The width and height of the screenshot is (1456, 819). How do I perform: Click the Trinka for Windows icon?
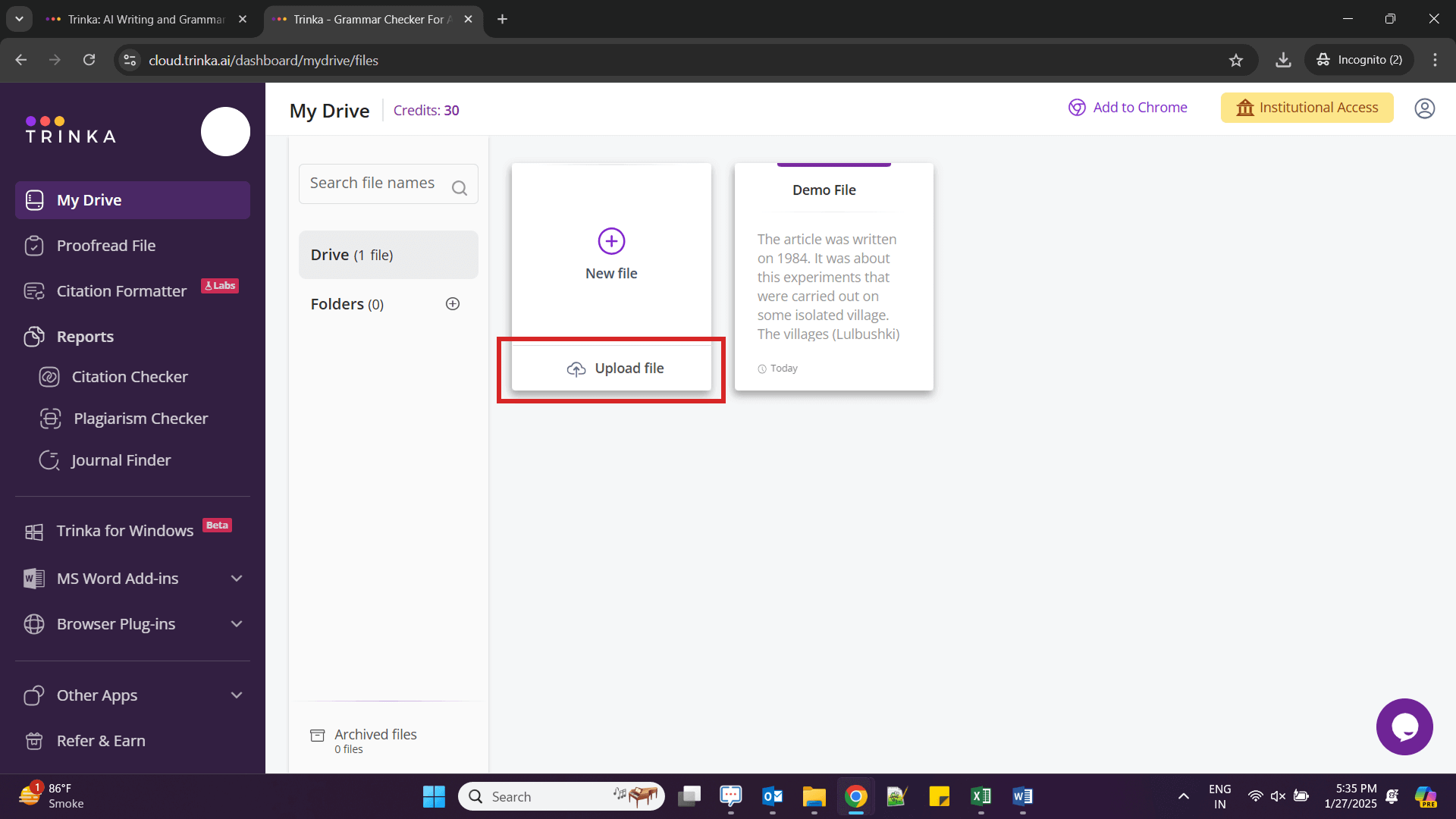34,532
